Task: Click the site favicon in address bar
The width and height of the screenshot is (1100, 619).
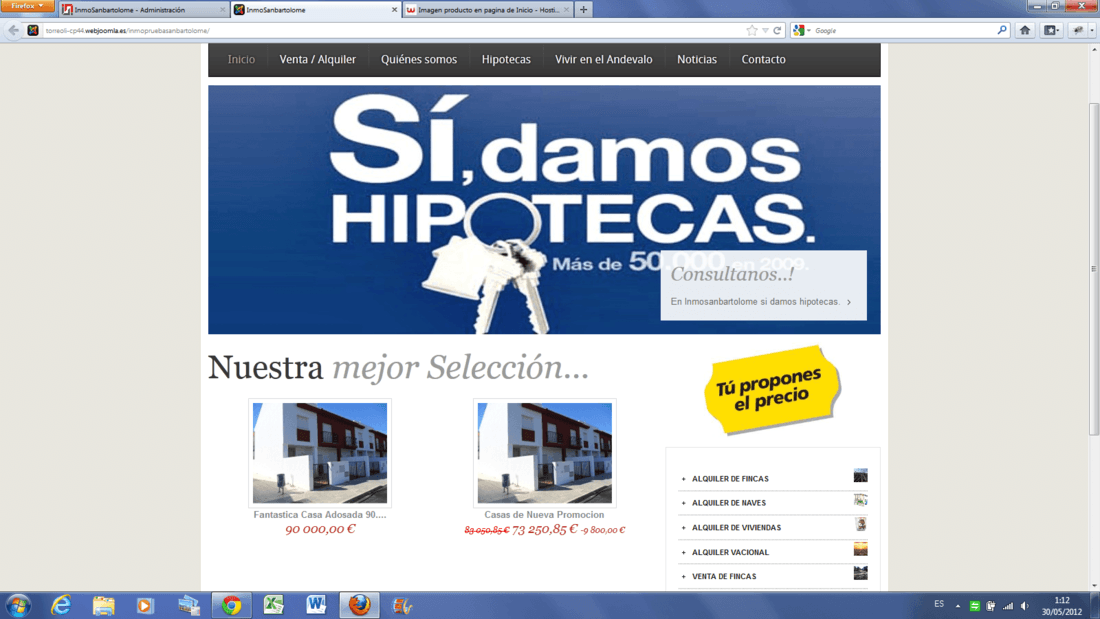Action: 33,30
